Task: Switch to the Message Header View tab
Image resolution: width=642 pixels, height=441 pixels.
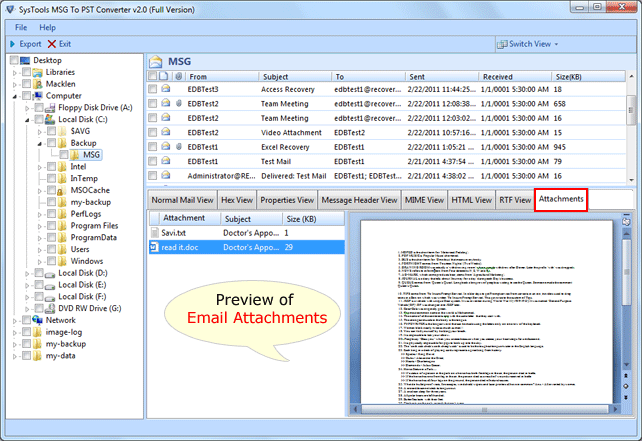Action: click(x=359, y=200)
